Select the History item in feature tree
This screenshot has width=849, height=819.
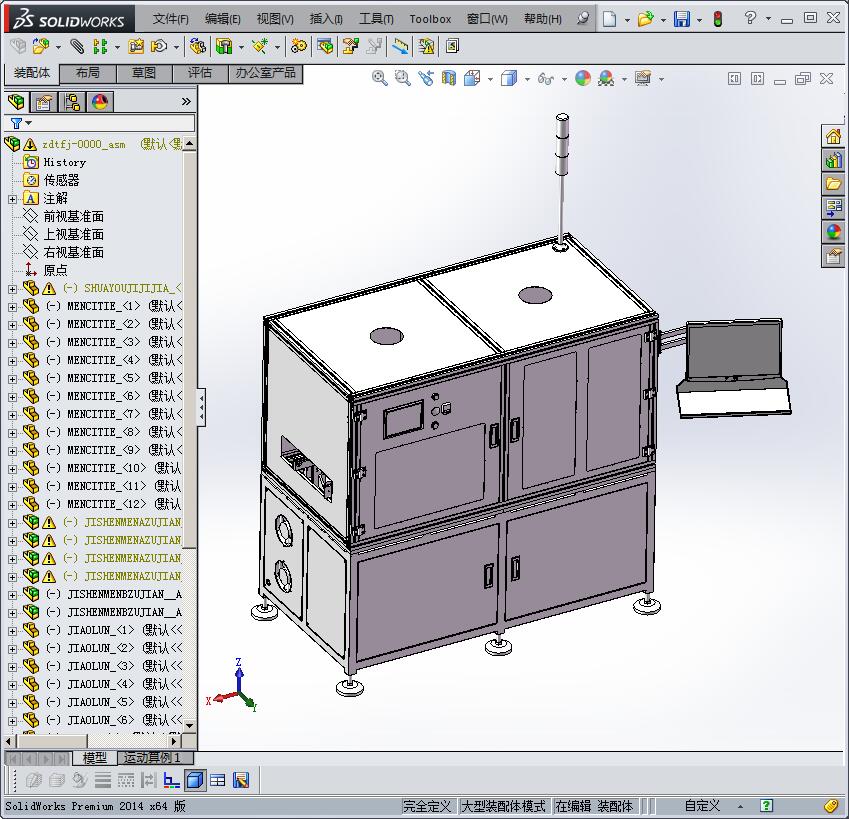64,162
